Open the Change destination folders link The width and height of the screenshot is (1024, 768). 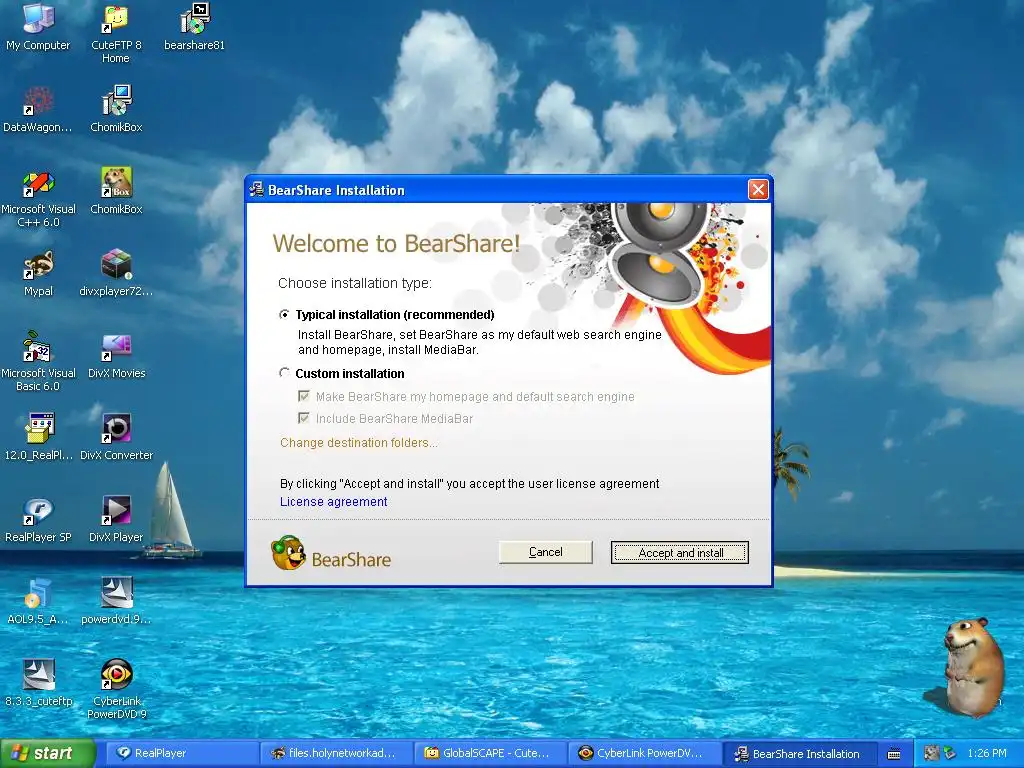pyautogui.click(x=359, y=443)
